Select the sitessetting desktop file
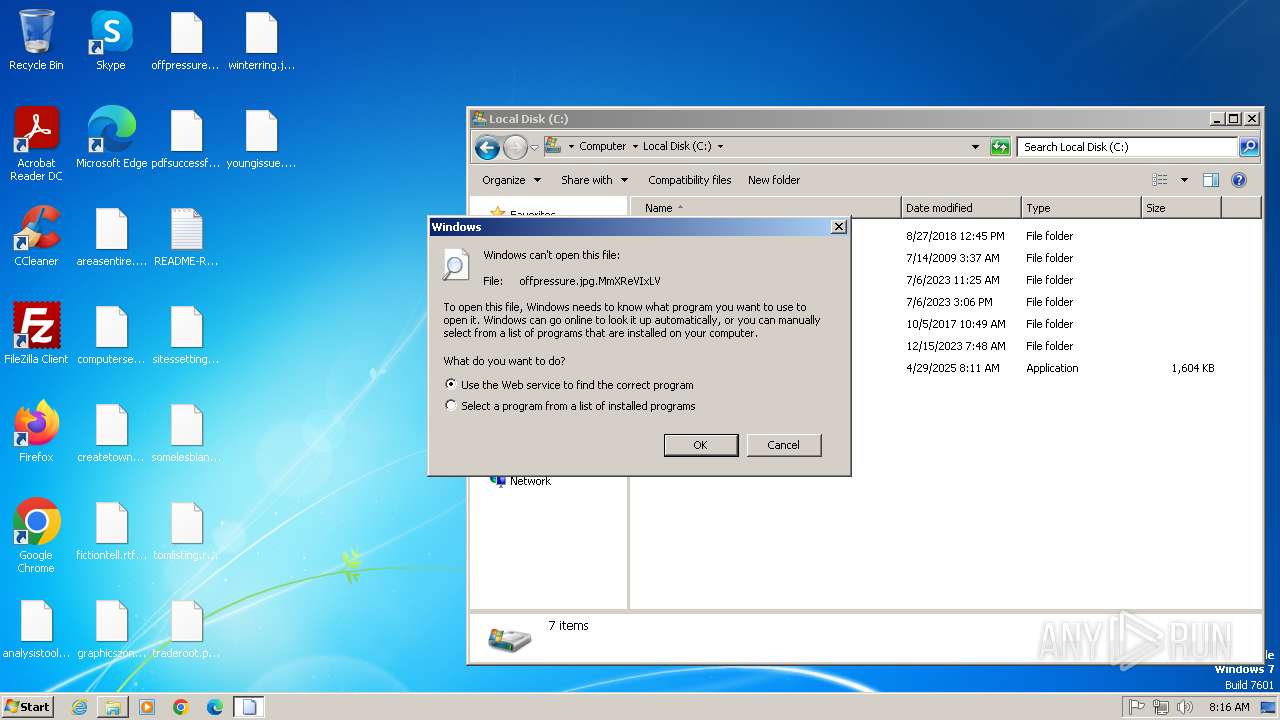The width and height of the screenshot is (1280, 720). pos(186,334)
